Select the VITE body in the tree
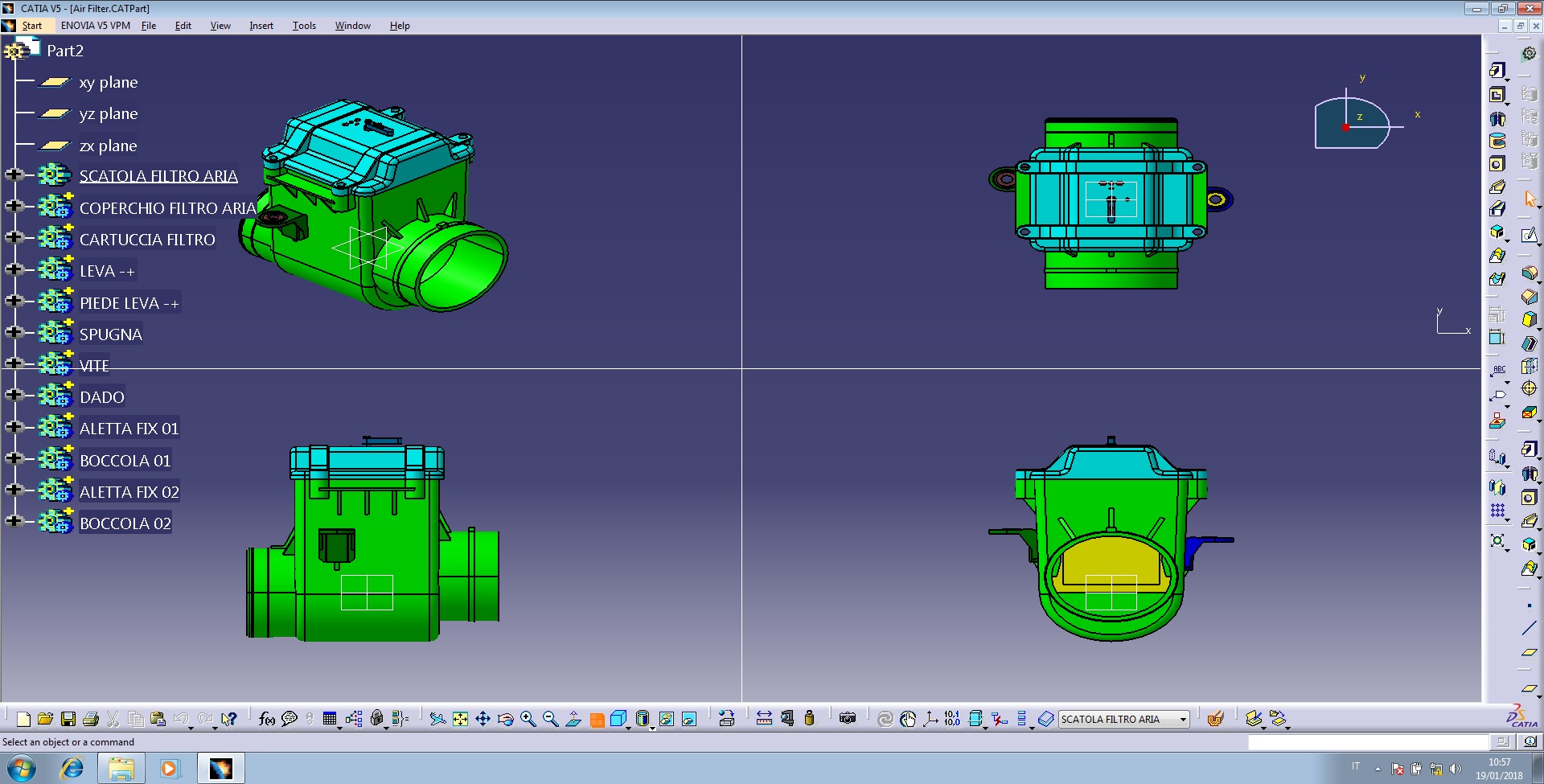1544x784 pixels. (94, 366)
